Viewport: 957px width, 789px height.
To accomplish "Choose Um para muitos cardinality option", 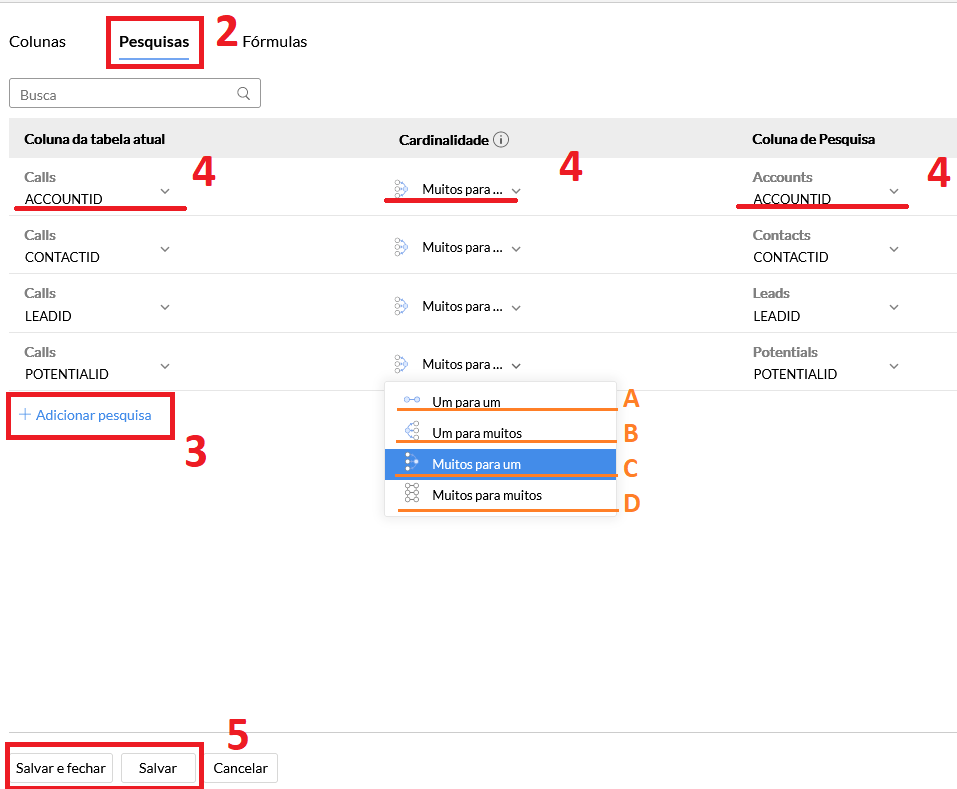I will click(500, 433).
